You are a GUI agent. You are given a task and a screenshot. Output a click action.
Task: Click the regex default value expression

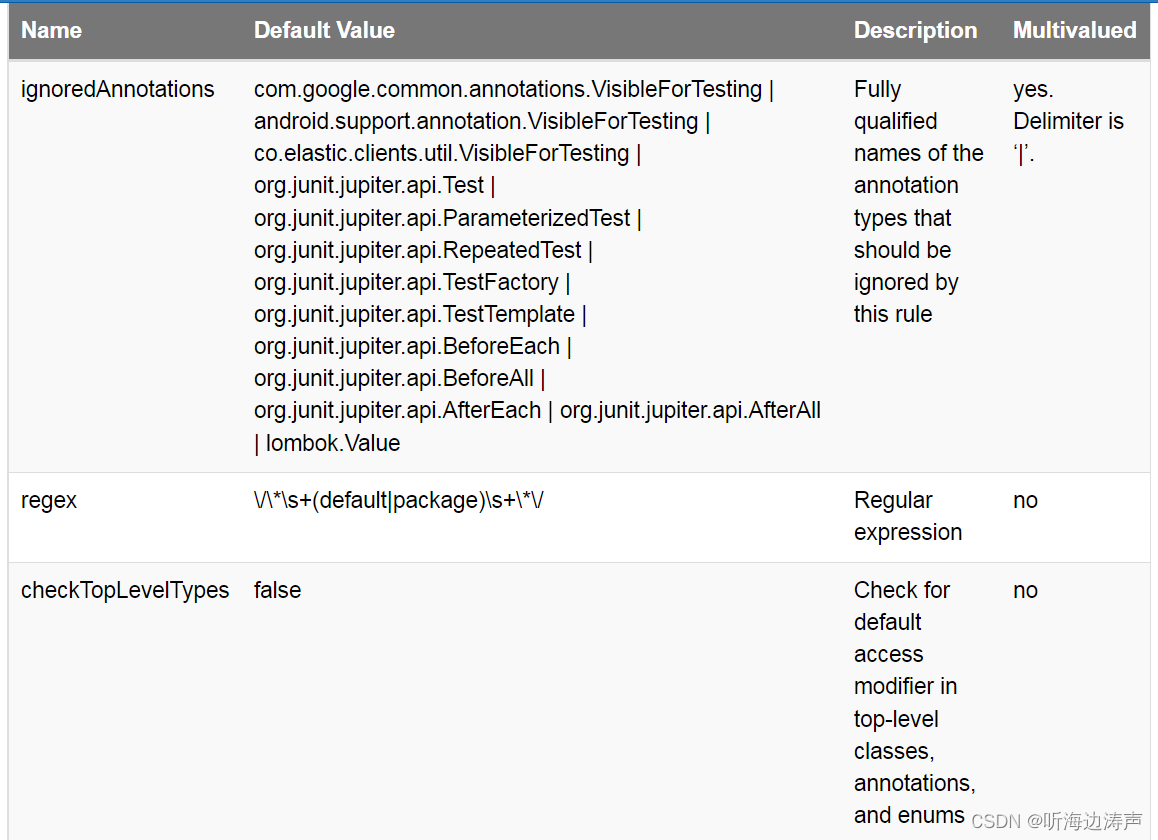399,500
